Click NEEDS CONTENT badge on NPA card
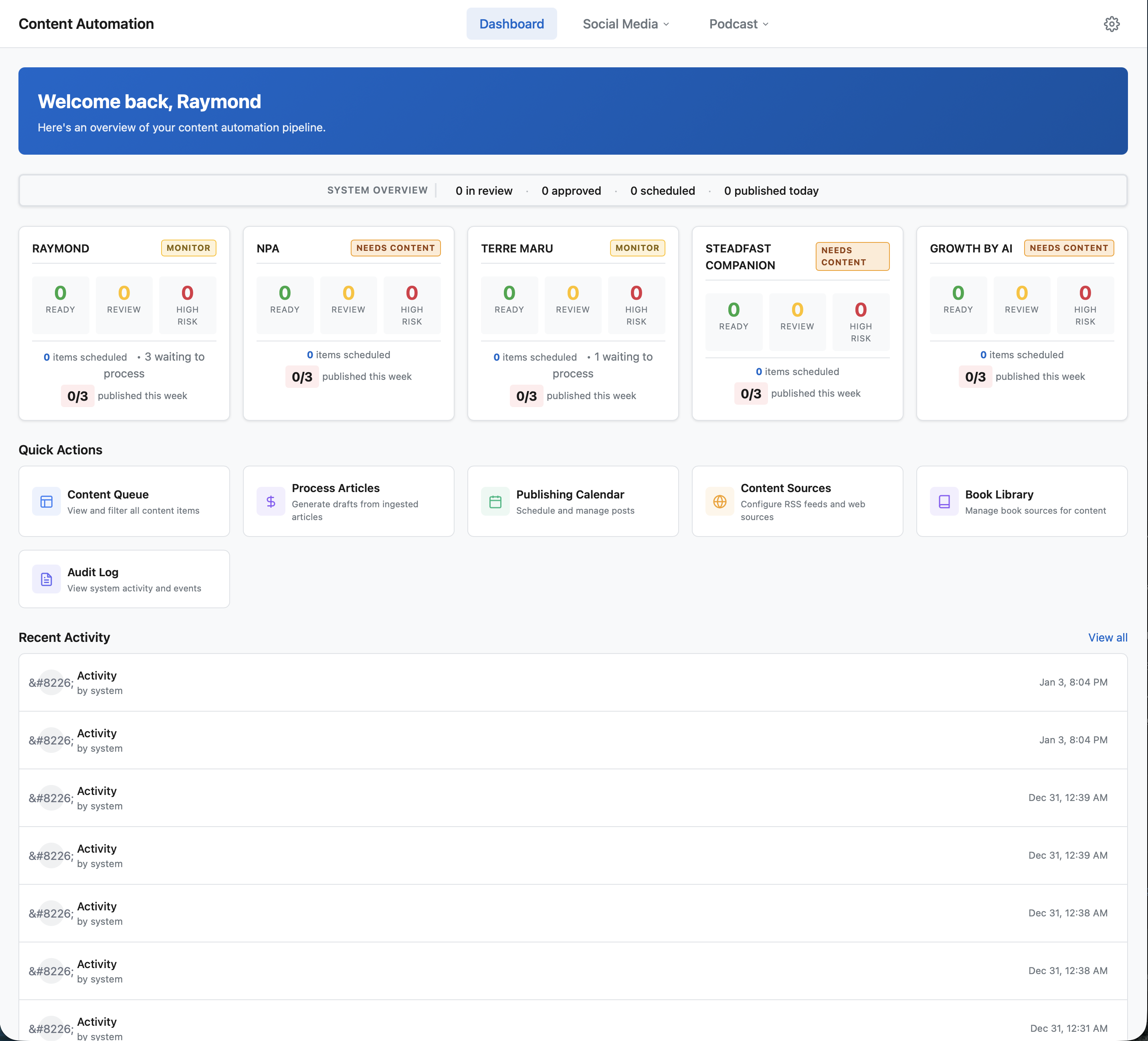Screen dimensions: 1148x1041 (x=396, y=248)
